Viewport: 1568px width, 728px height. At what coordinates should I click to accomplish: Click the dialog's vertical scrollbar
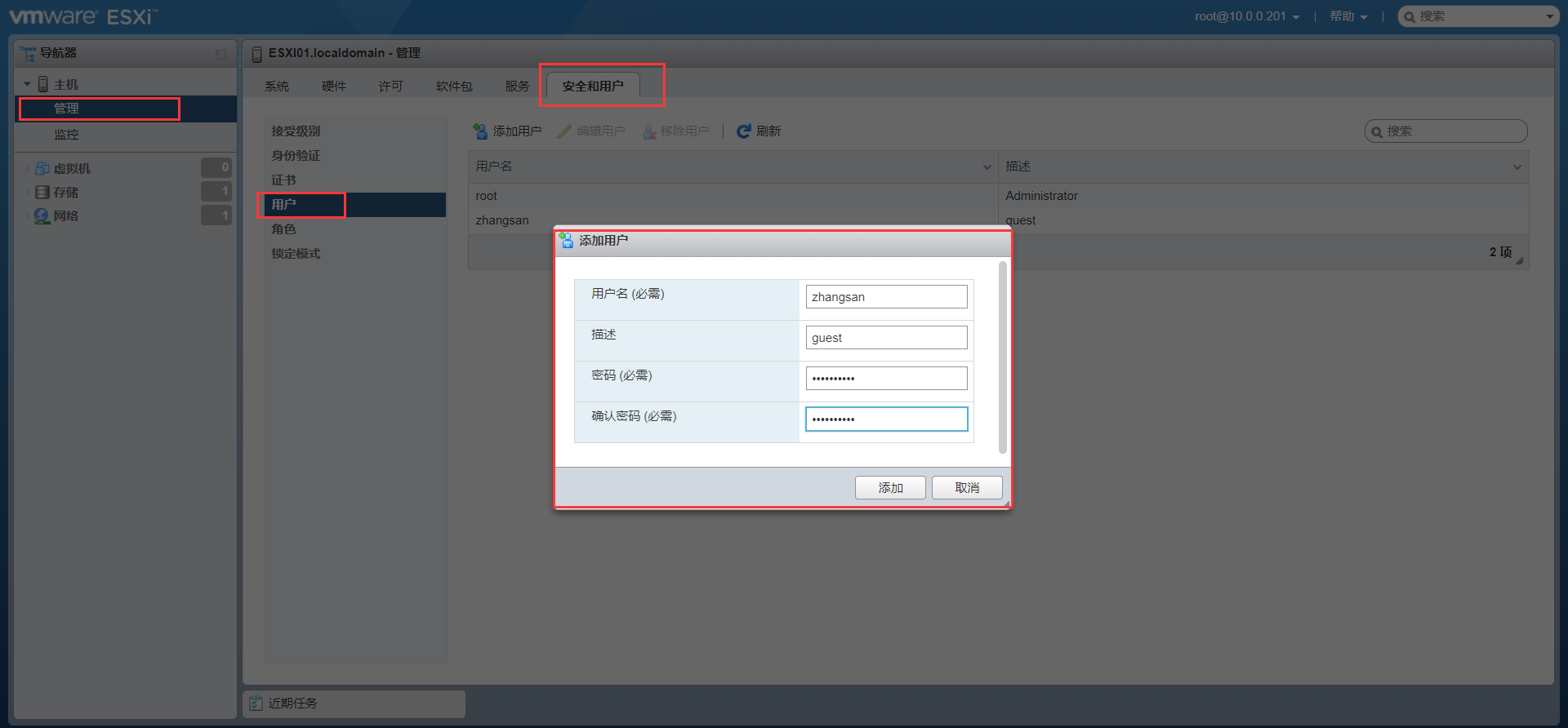click(x=1003, y=357)
